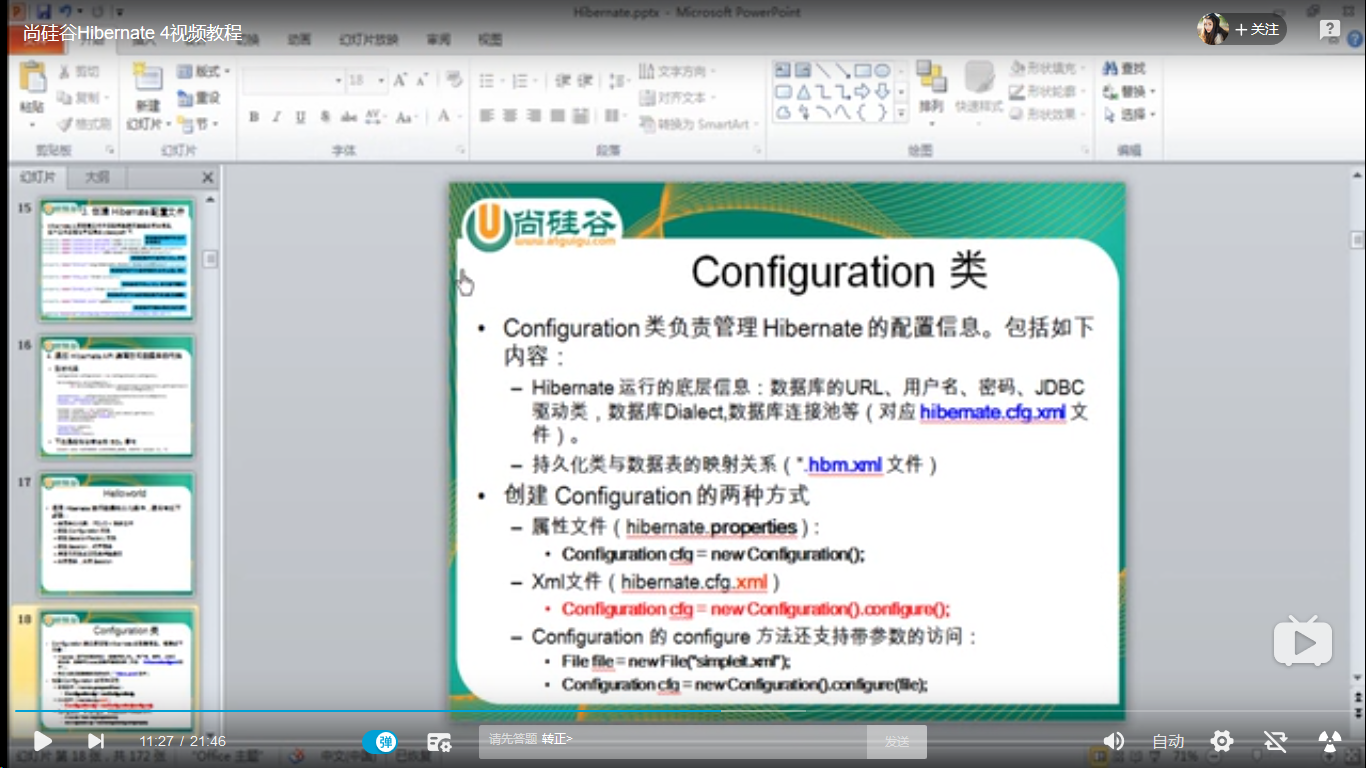The image size is (1366, 768).
Task: Click the 发送 send button
Action: tap(897, 742)
